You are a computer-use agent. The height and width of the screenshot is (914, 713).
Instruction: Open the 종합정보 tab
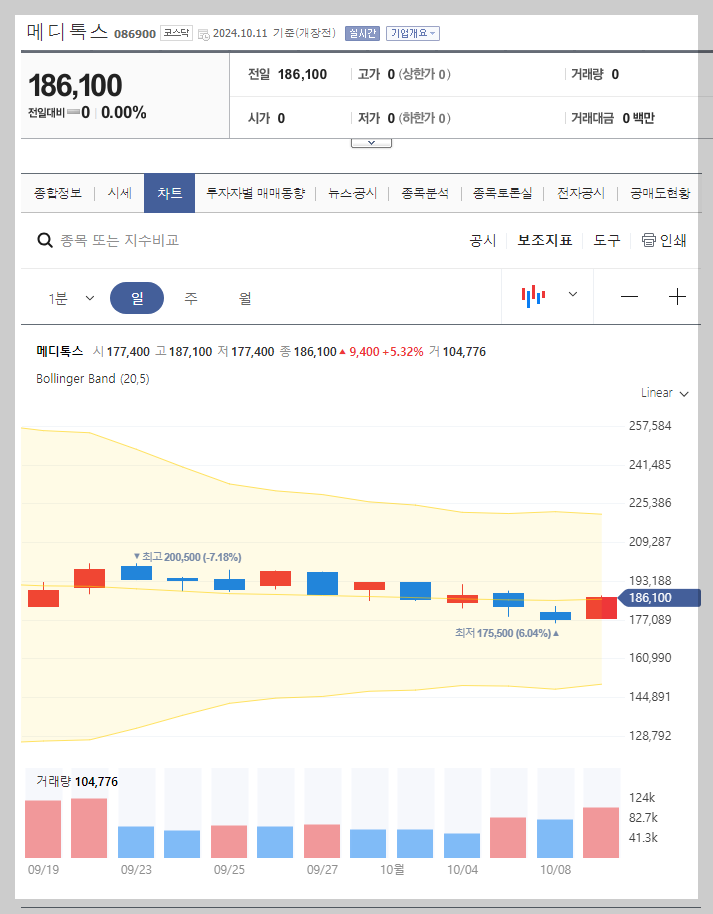[58, 193]
